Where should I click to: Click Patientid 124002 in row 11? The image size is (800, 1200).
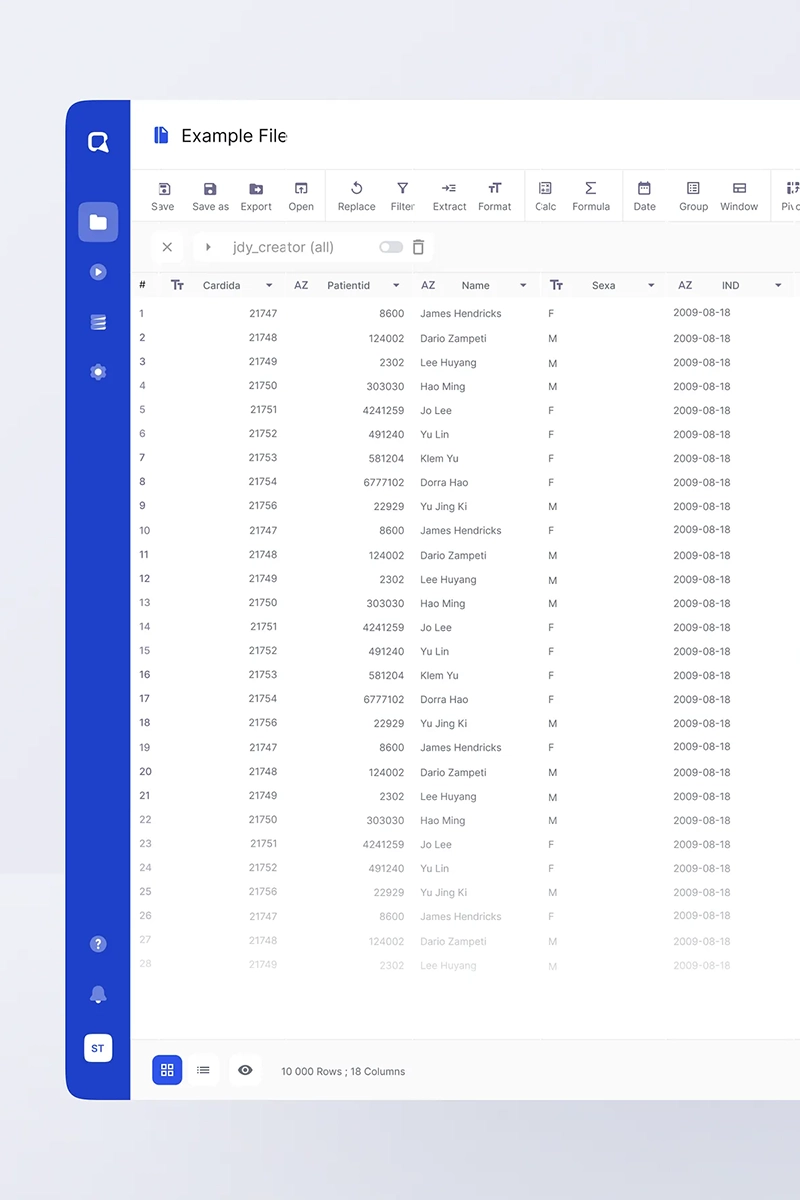[386, 556]
